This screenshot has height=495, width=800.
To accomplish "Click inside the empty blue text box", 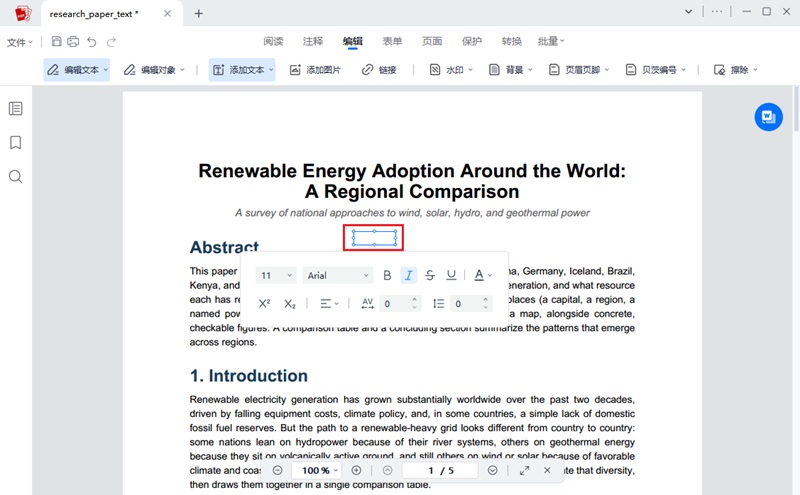I will [x=374, y=238].
